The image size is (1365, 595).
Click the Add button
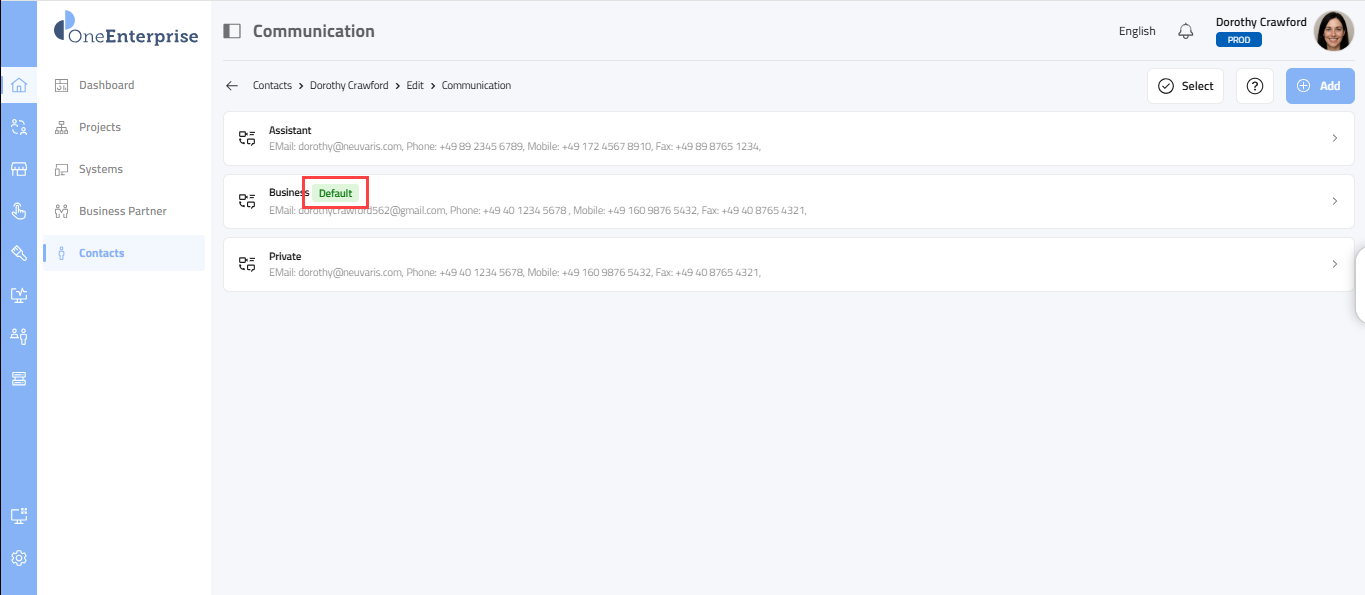[x=1319, y=86]
